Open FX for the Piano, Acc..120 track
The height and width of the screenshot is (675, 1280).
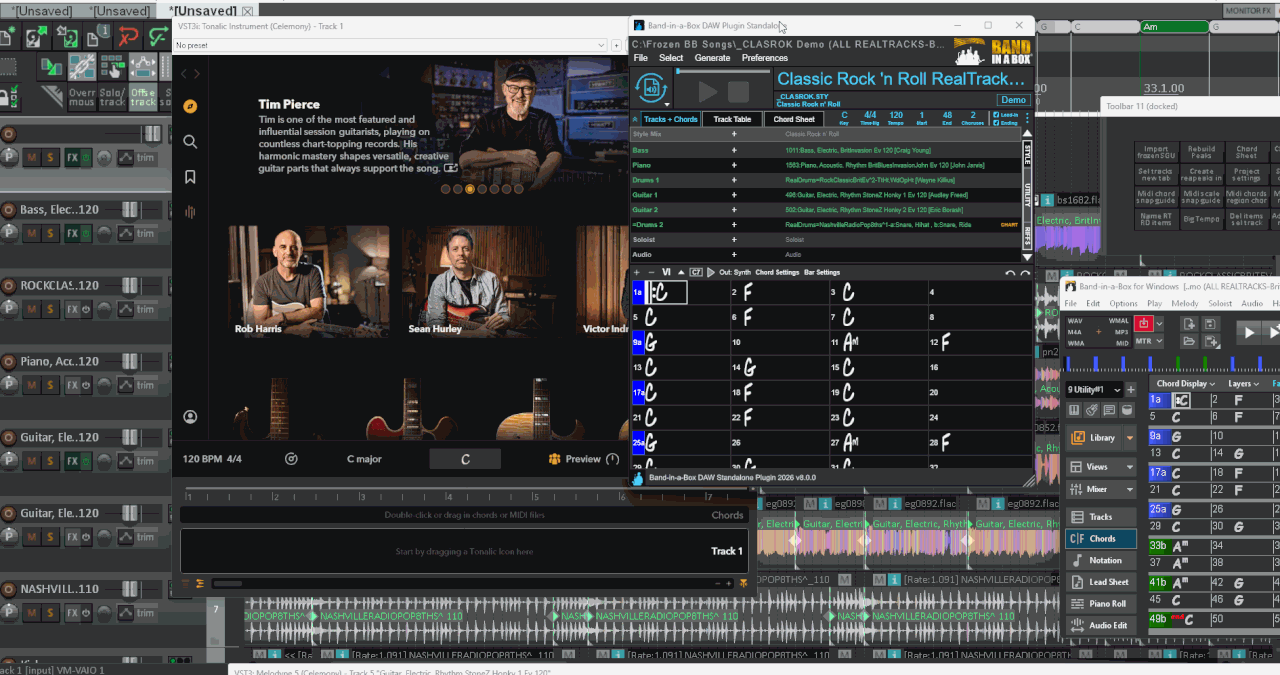73,386
